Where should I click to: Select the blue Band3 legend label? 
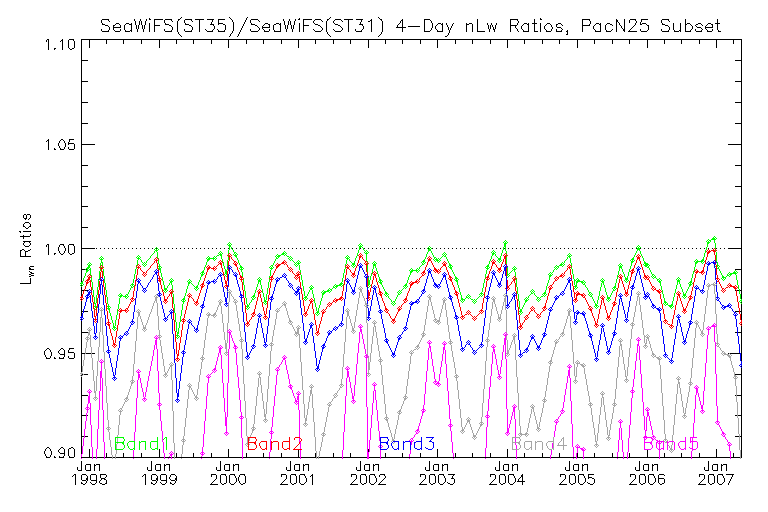click(x=407, y=444)
